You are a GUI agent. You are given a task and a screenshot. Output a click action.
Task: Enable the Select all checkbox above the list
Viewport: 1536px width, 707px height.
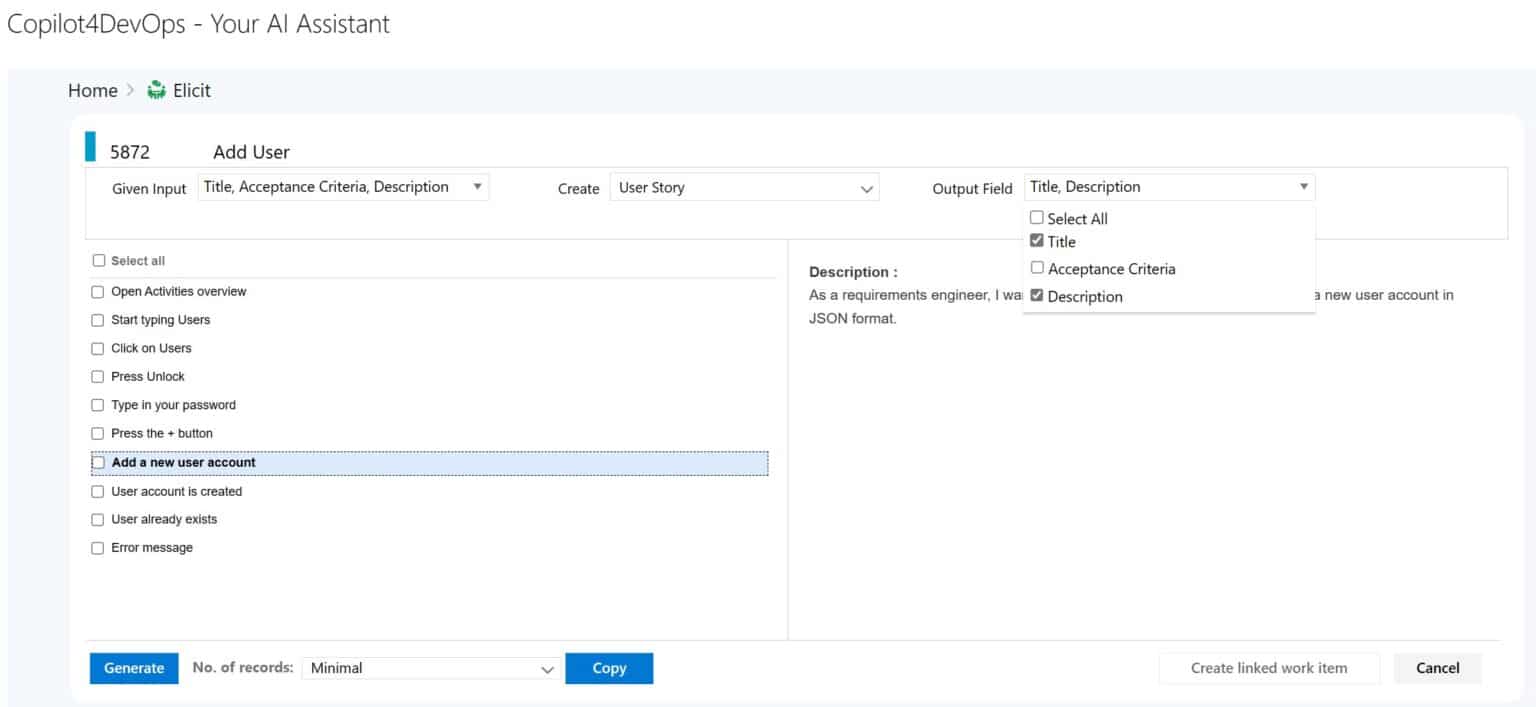[x=97, y=260]
